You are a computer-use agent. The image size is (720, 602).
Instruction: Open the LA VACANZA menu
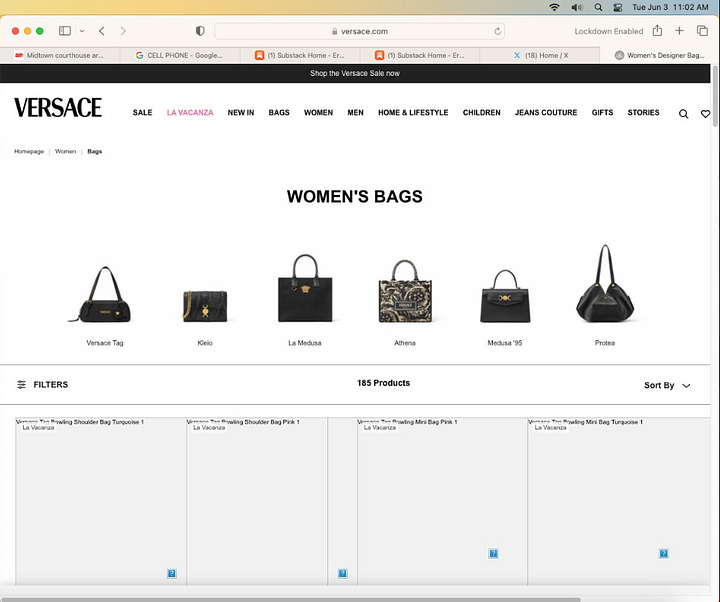(x=190, y=113)
